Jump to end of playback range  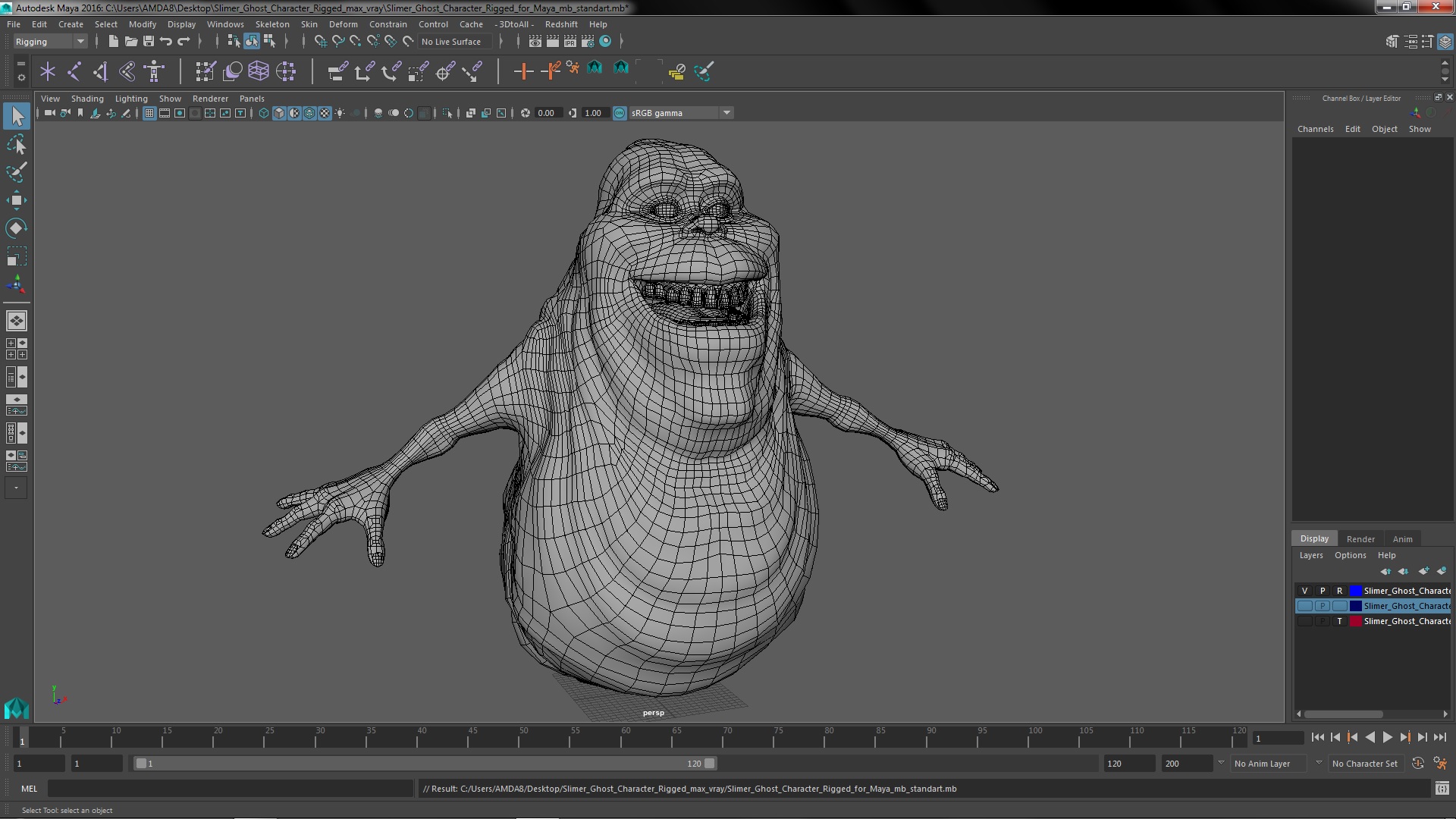coord(1439,737)
